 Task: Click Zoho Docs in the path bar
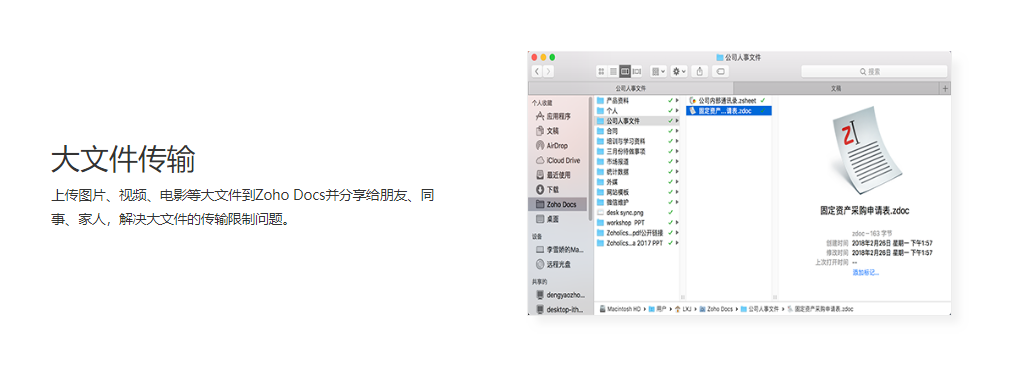pos(716,309)
